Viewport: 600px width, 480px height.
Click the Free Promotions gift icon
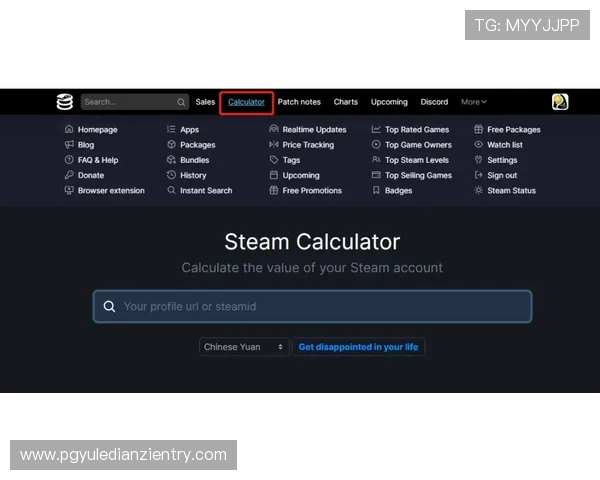(274, 190)
